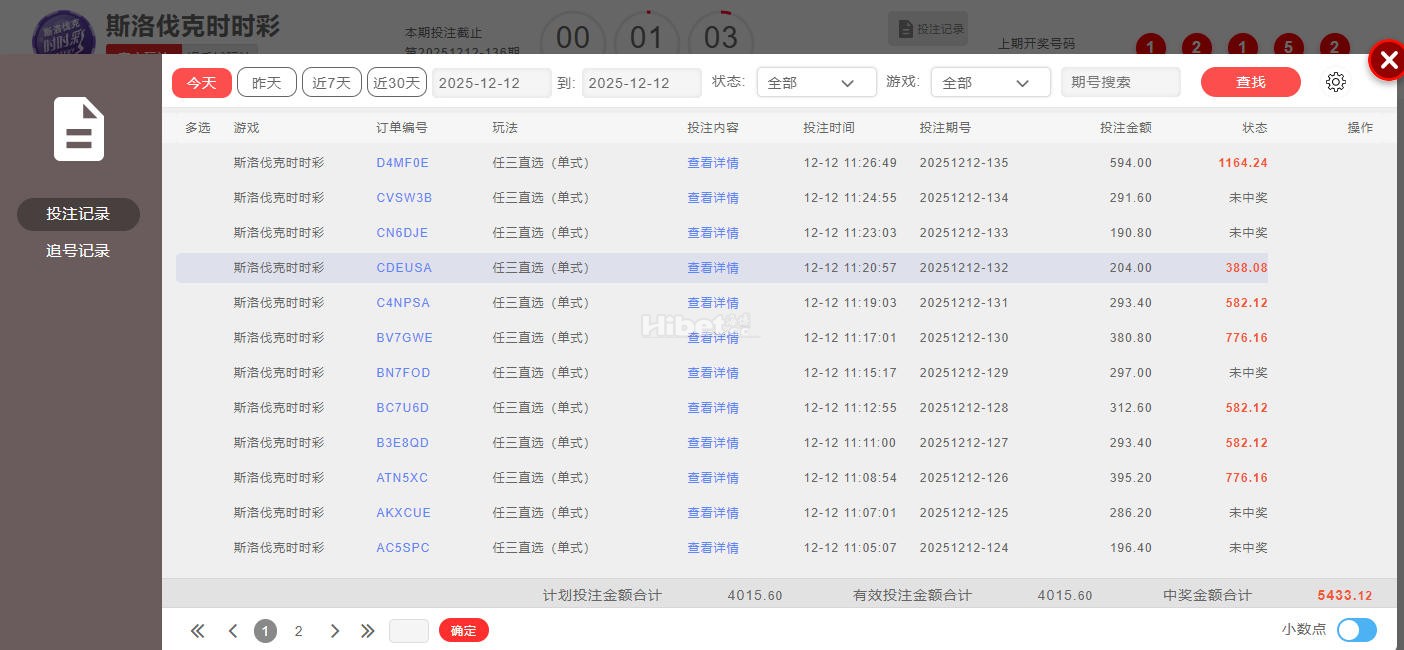Image resolution: width=1404 pixels, height=650 pixels.
Task: Click the 查找 search button
Action: (1250, 83)
